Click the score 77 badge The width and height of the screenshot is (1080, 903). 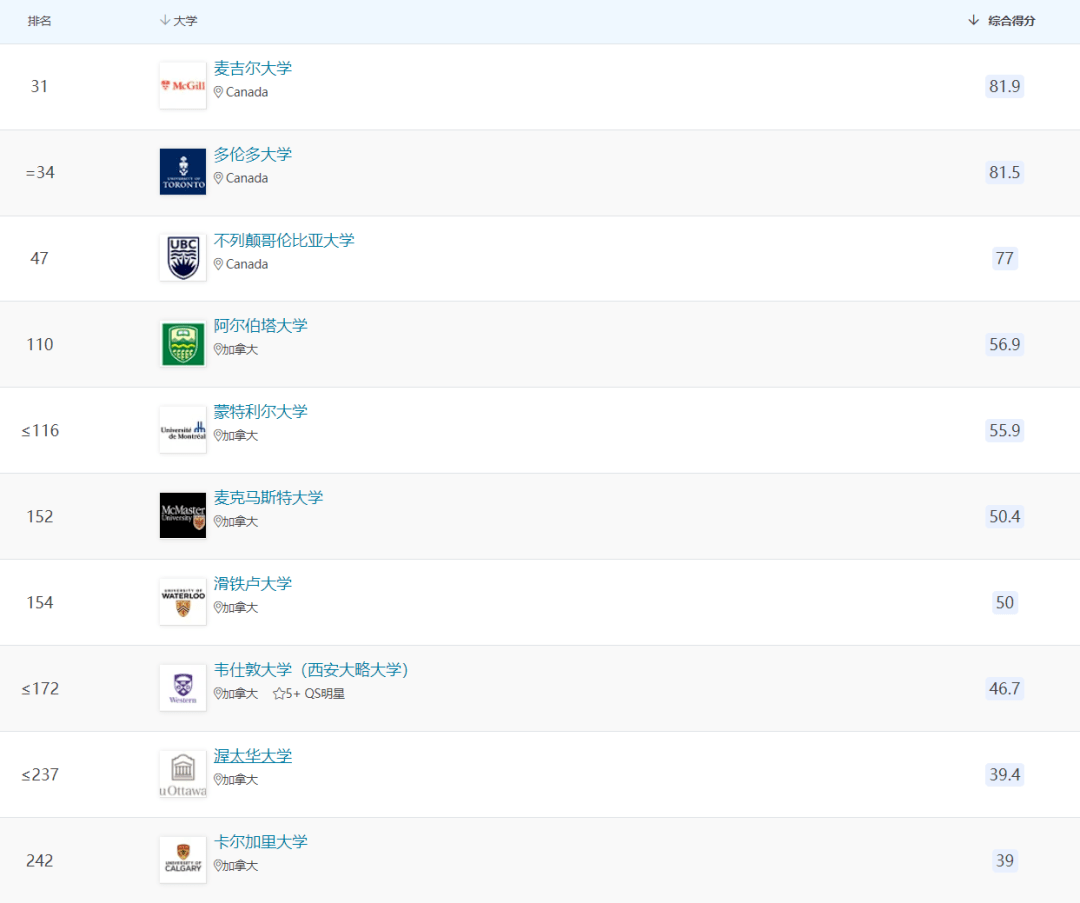(1004, 258)
